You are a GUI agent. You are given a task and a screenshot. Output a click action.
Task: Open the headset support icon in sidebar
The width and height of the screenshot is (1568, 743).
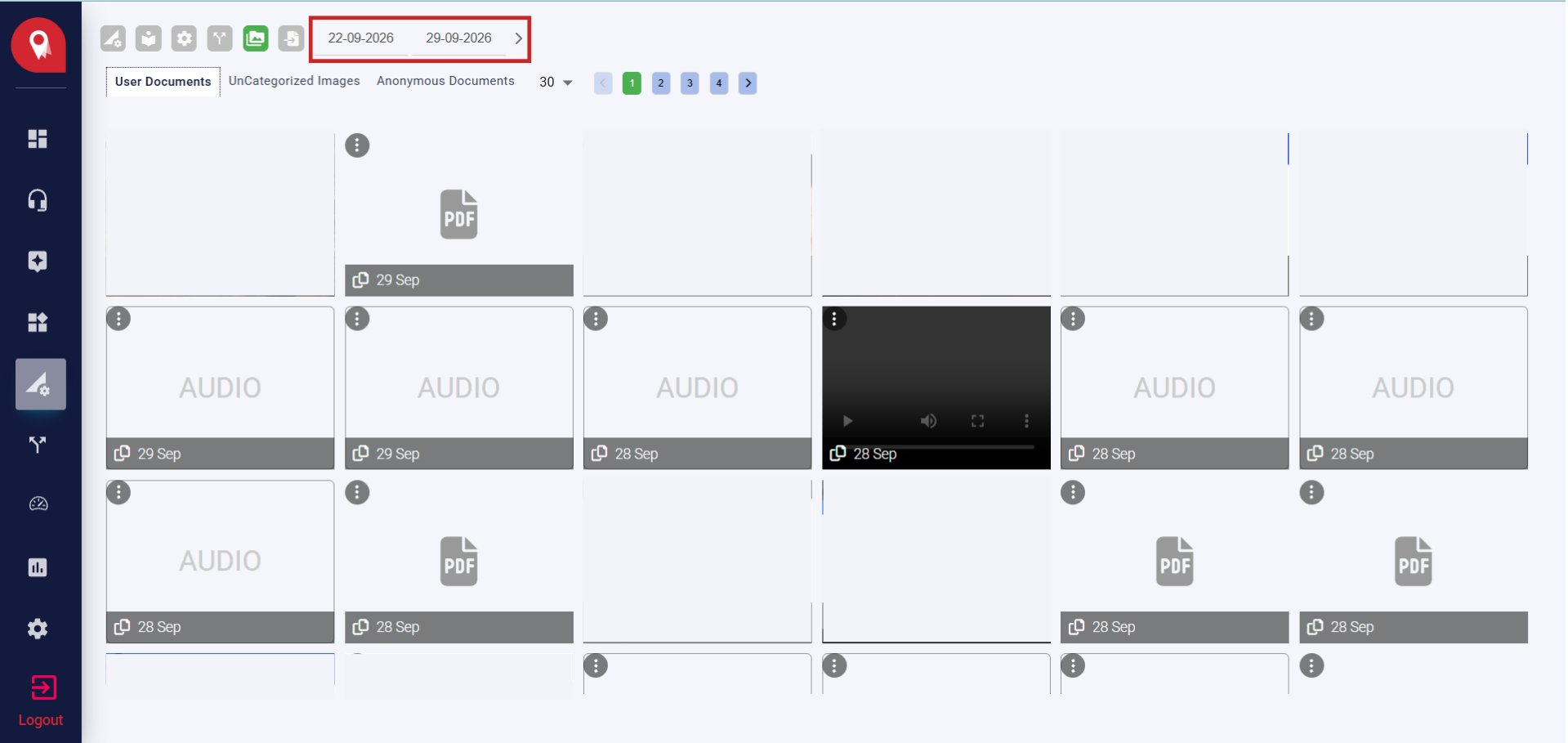pos(38,200)
